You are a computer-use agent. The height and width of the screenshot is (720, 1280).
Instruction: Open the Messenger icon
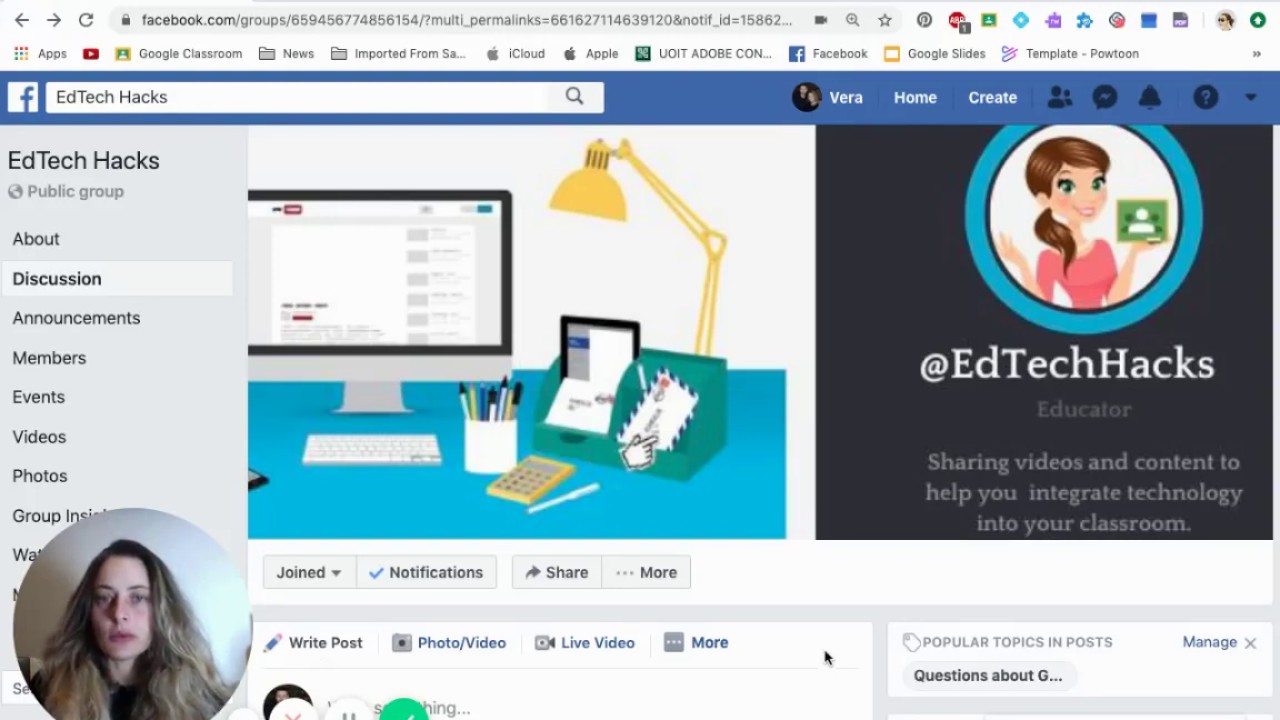coord(1104,97)
